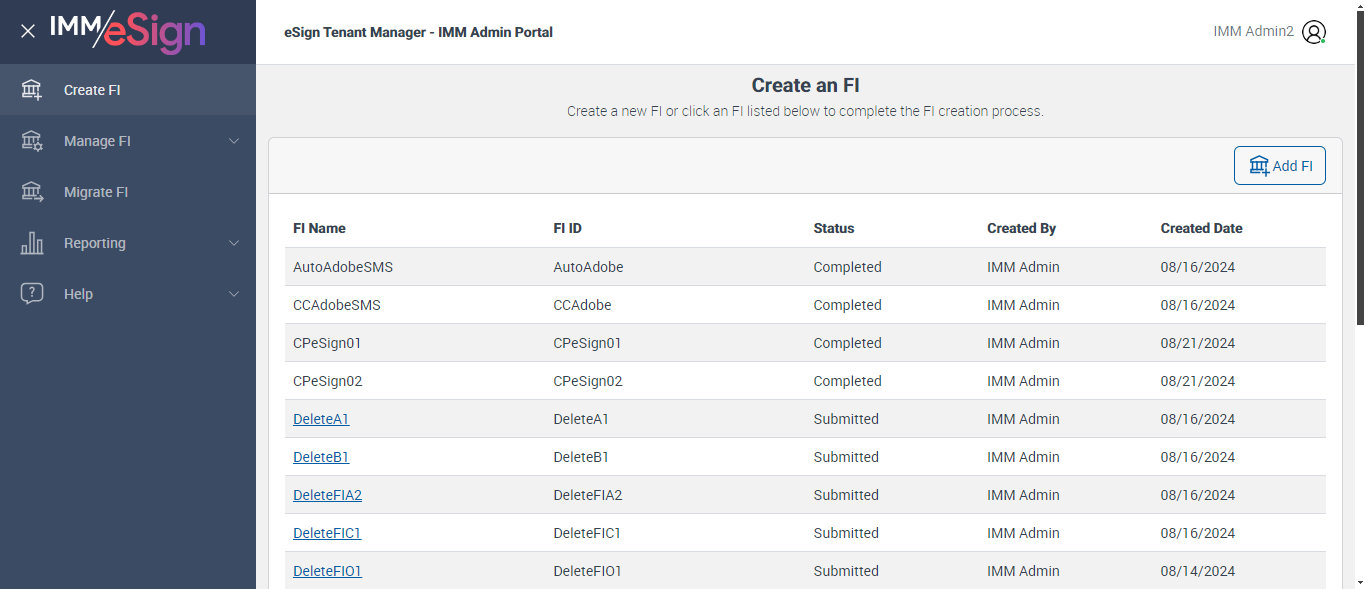
Task: Open the user profile avatar icon
Action: [1314, 32]
